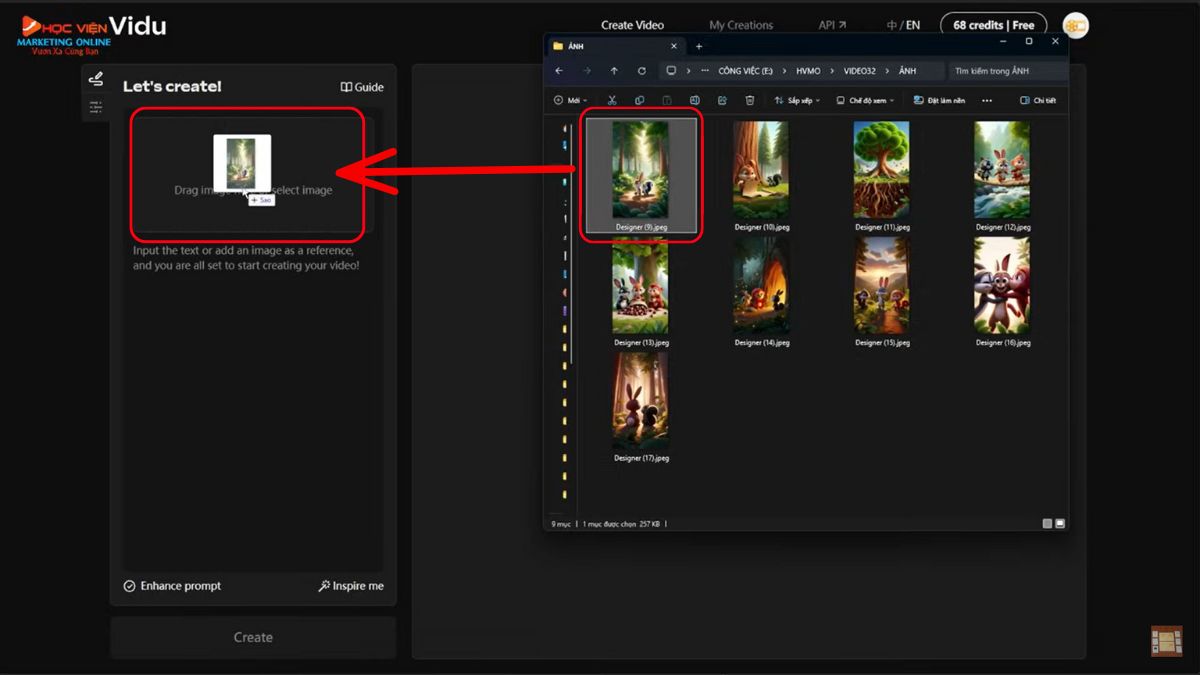Image resolution: width=1200 pixels, height=675 pixels.
Task: Click the cut (scissors) icon in Explorer
Action: point(612,101)
